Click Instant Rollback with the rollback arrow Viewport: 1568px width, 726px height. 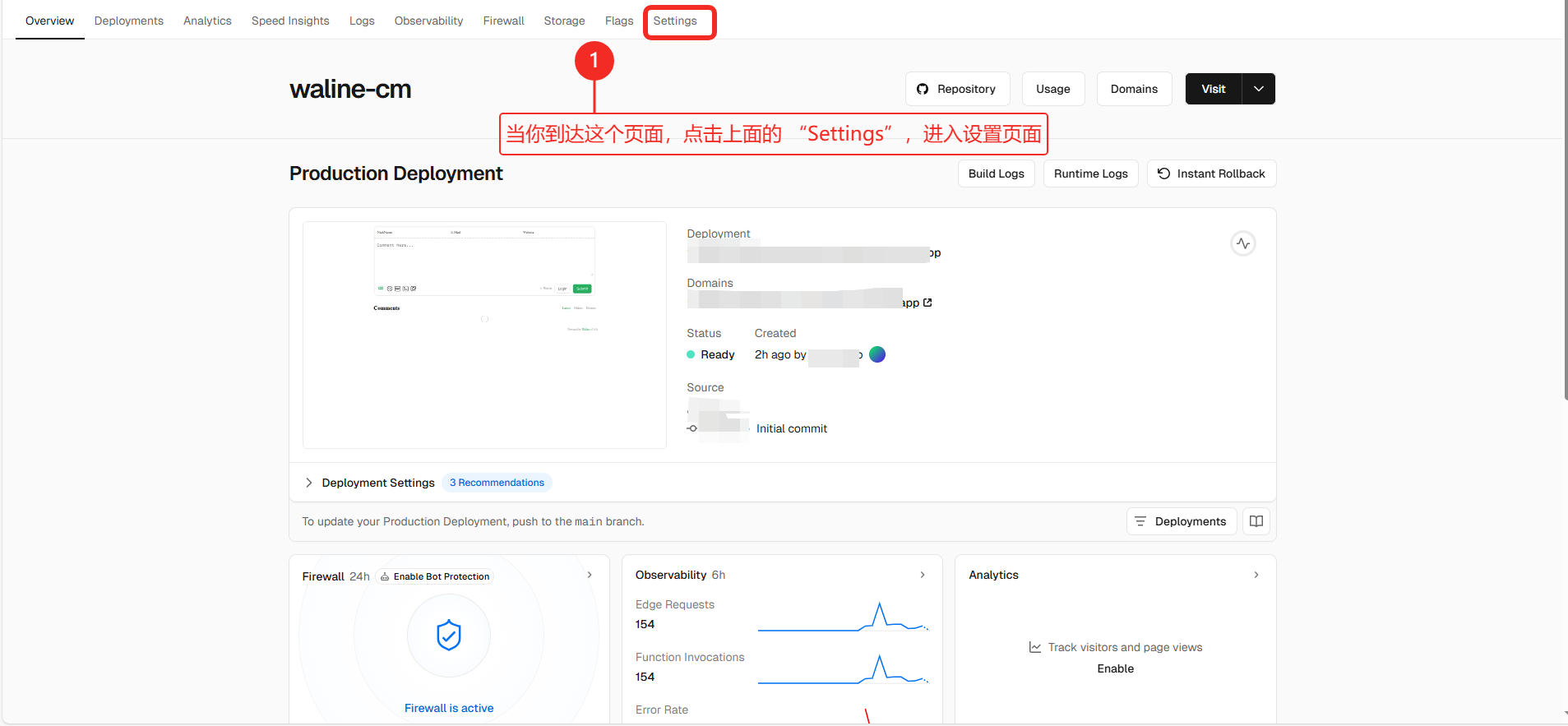[1211, 173]
